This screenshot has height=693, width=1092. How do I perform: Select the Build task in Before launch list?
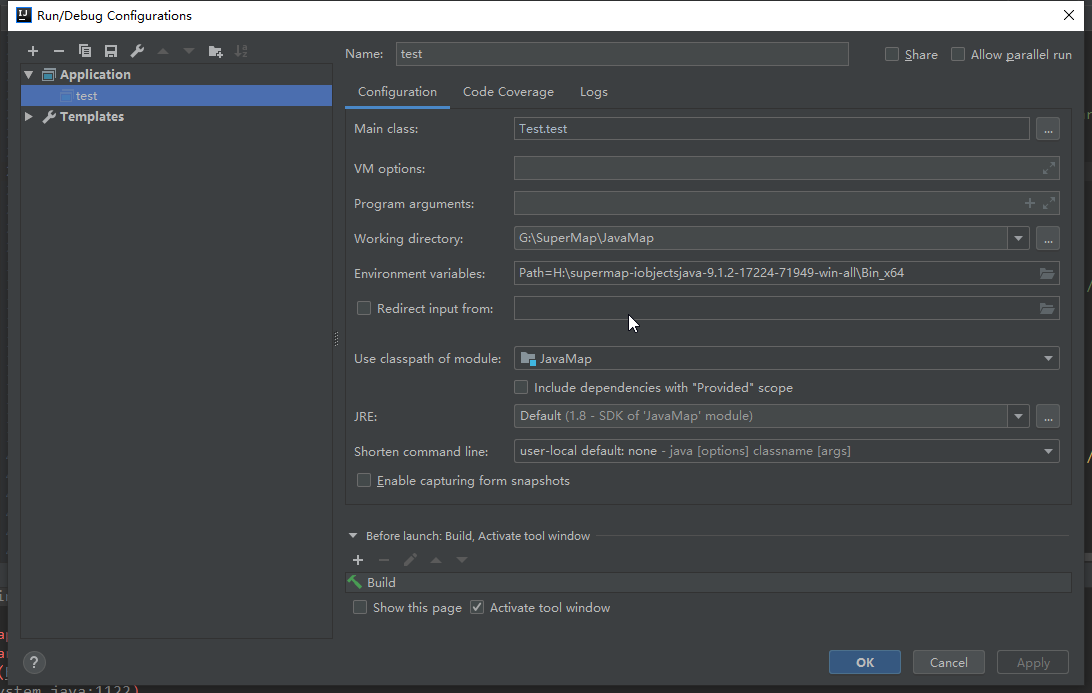(708, 582)
